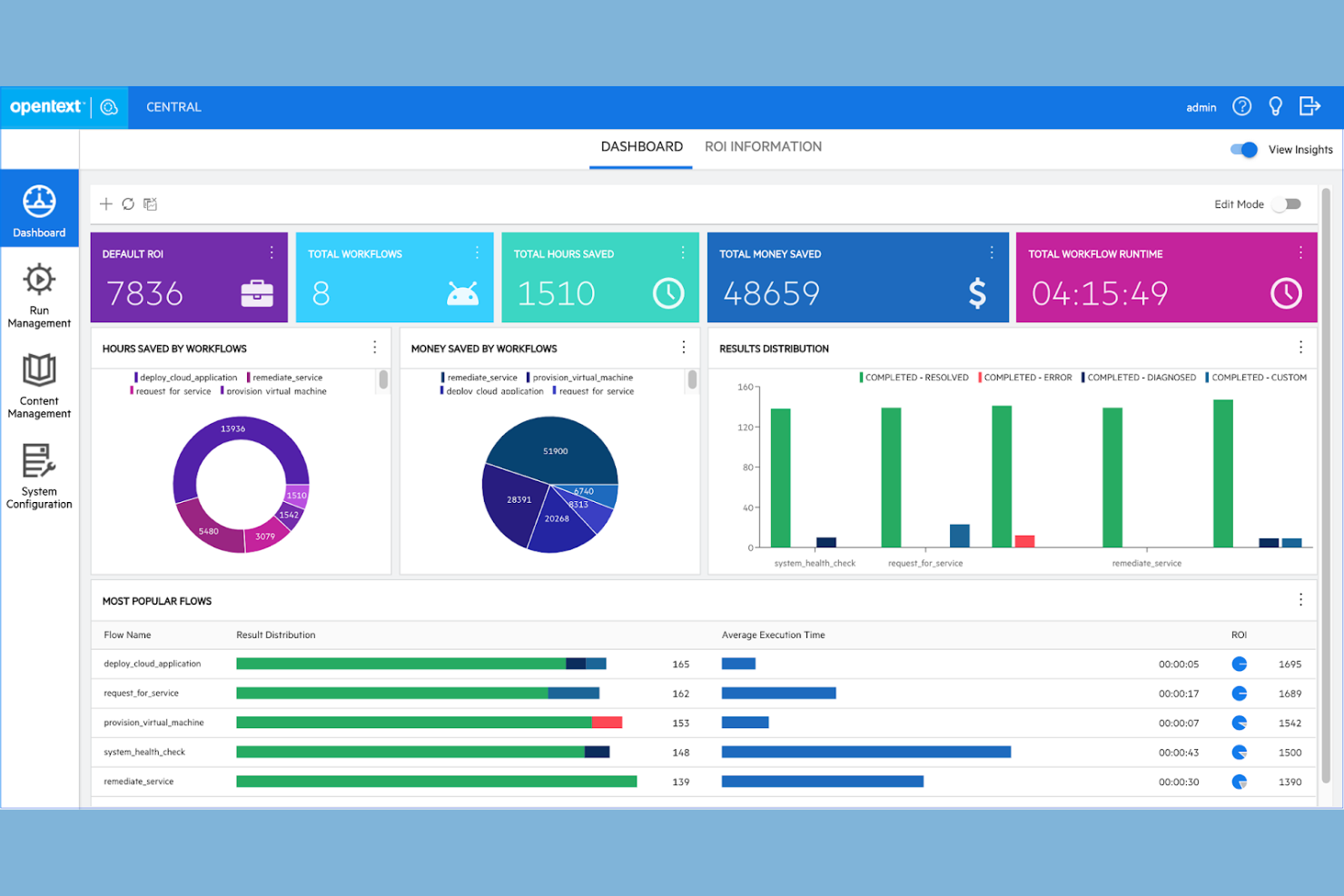Viewport: 1344px width, 896px height.
Task: Toggle the COMPLETED - ERROR legend item
Action: (1026, 377)
